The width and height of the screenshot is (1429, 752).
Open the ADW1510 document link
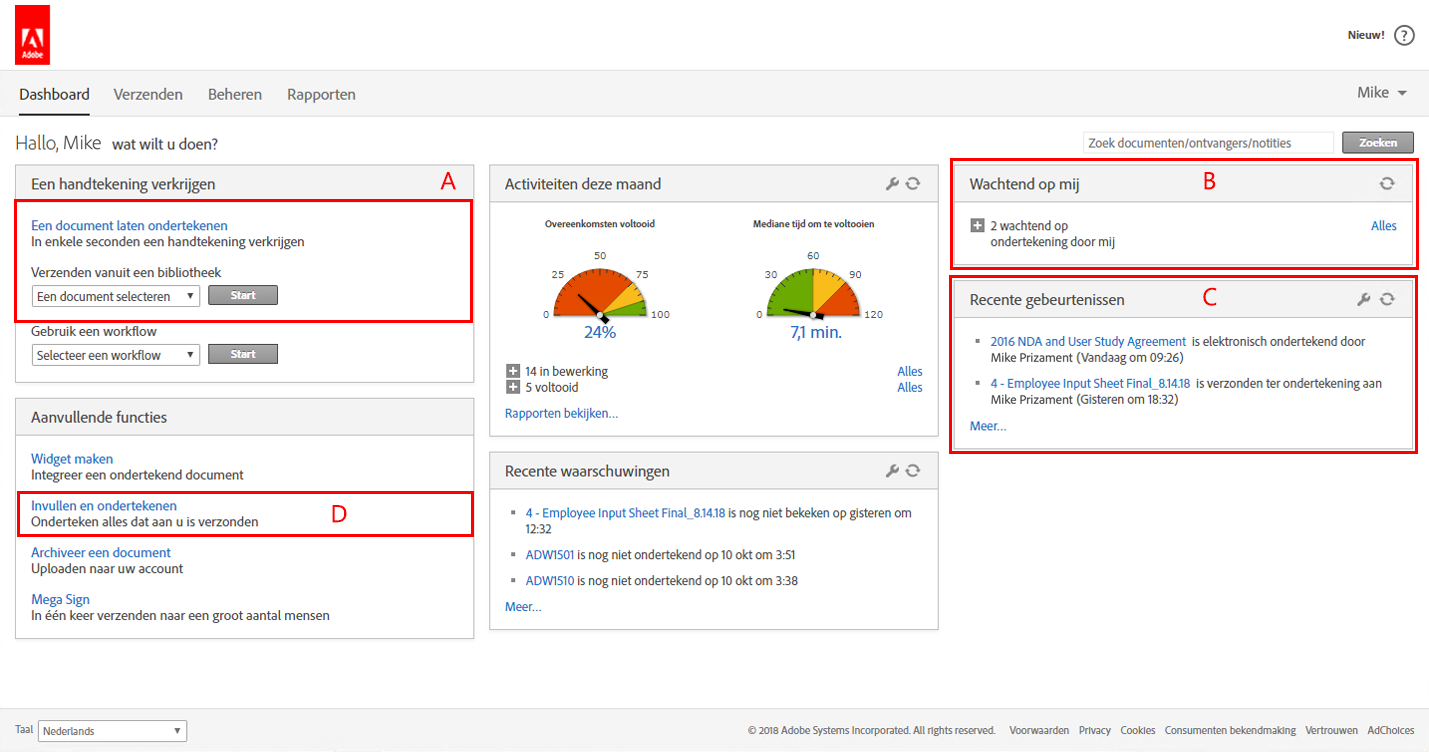(550, 581)
